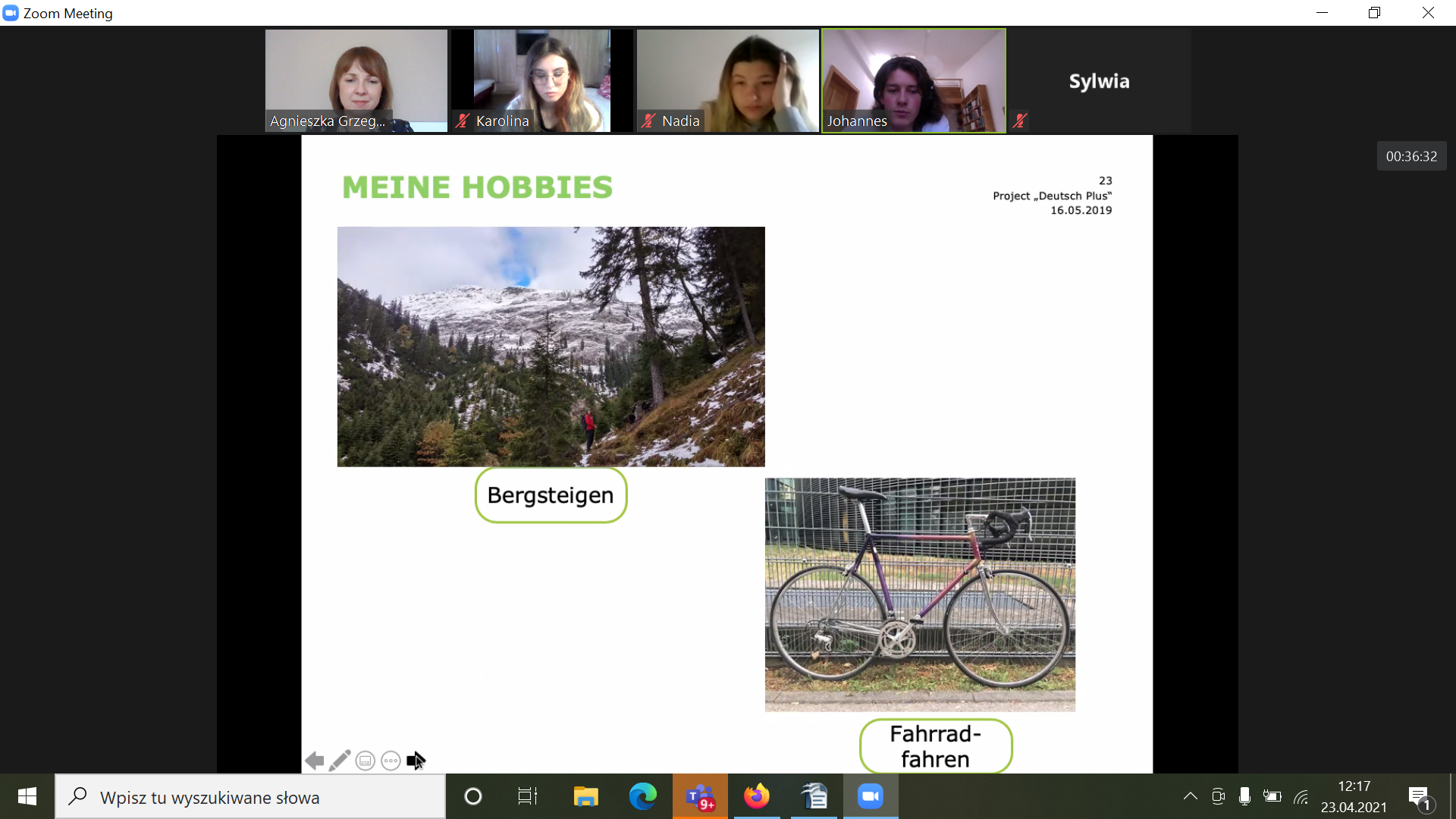
Task: Click Sylwia's muted microphone icon
Action: pyautogui.click(x=1020, y=121)
